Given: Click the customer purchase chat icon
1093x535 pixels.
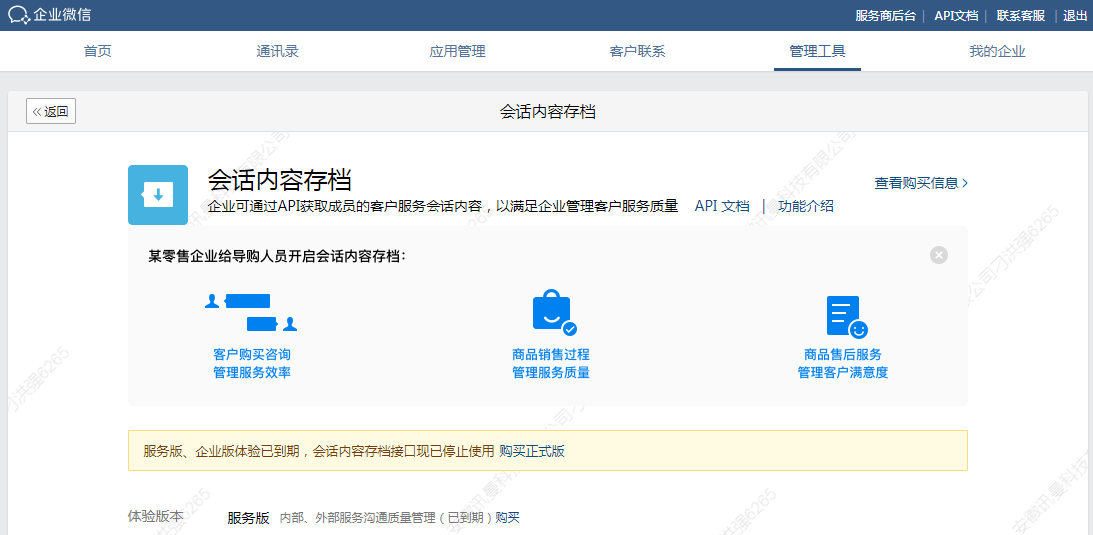Looking at the screenshot, I should tap(251, 312).
